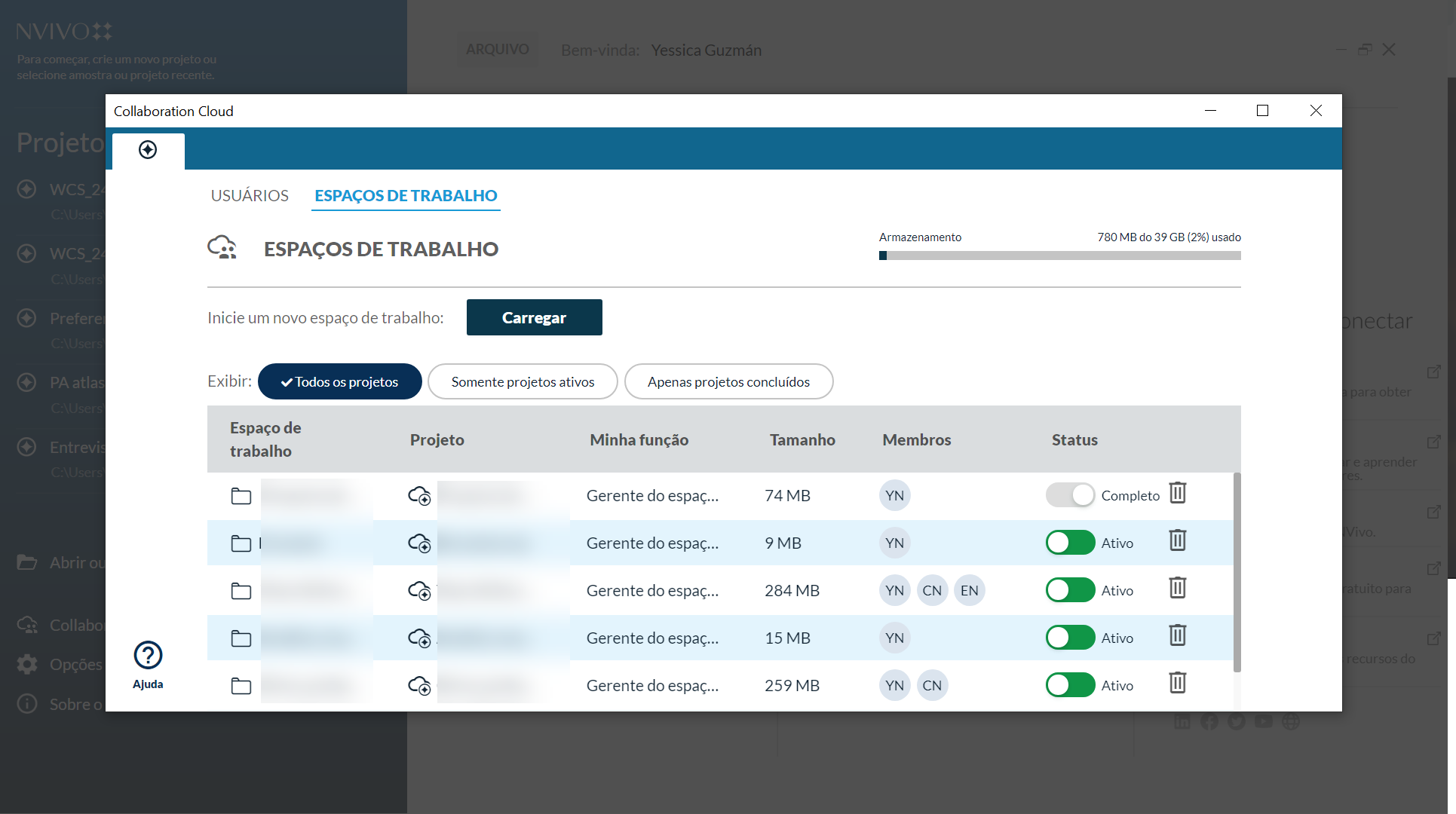Click folder icon in 74 MB row
Screen dimensions: 1456x814
(241, 496)
